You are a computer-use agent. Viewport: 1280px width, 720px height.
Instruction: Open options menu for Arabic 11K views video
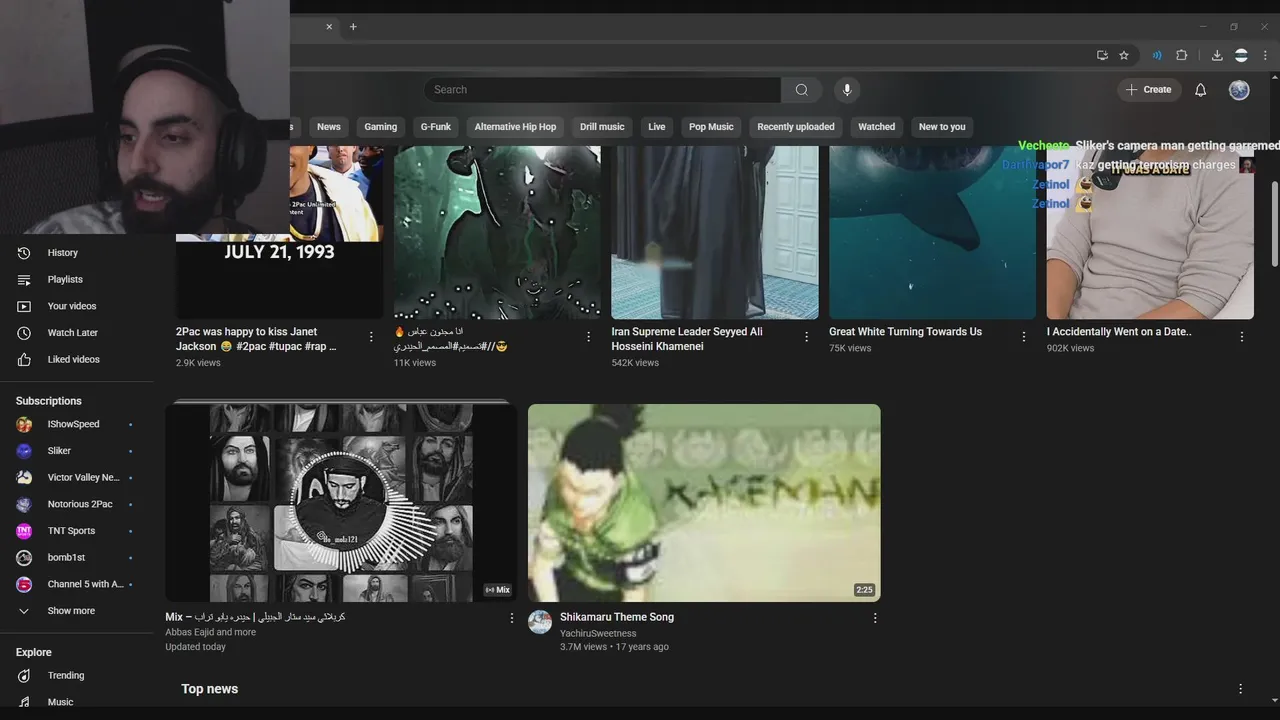click(x=589, y=337)
